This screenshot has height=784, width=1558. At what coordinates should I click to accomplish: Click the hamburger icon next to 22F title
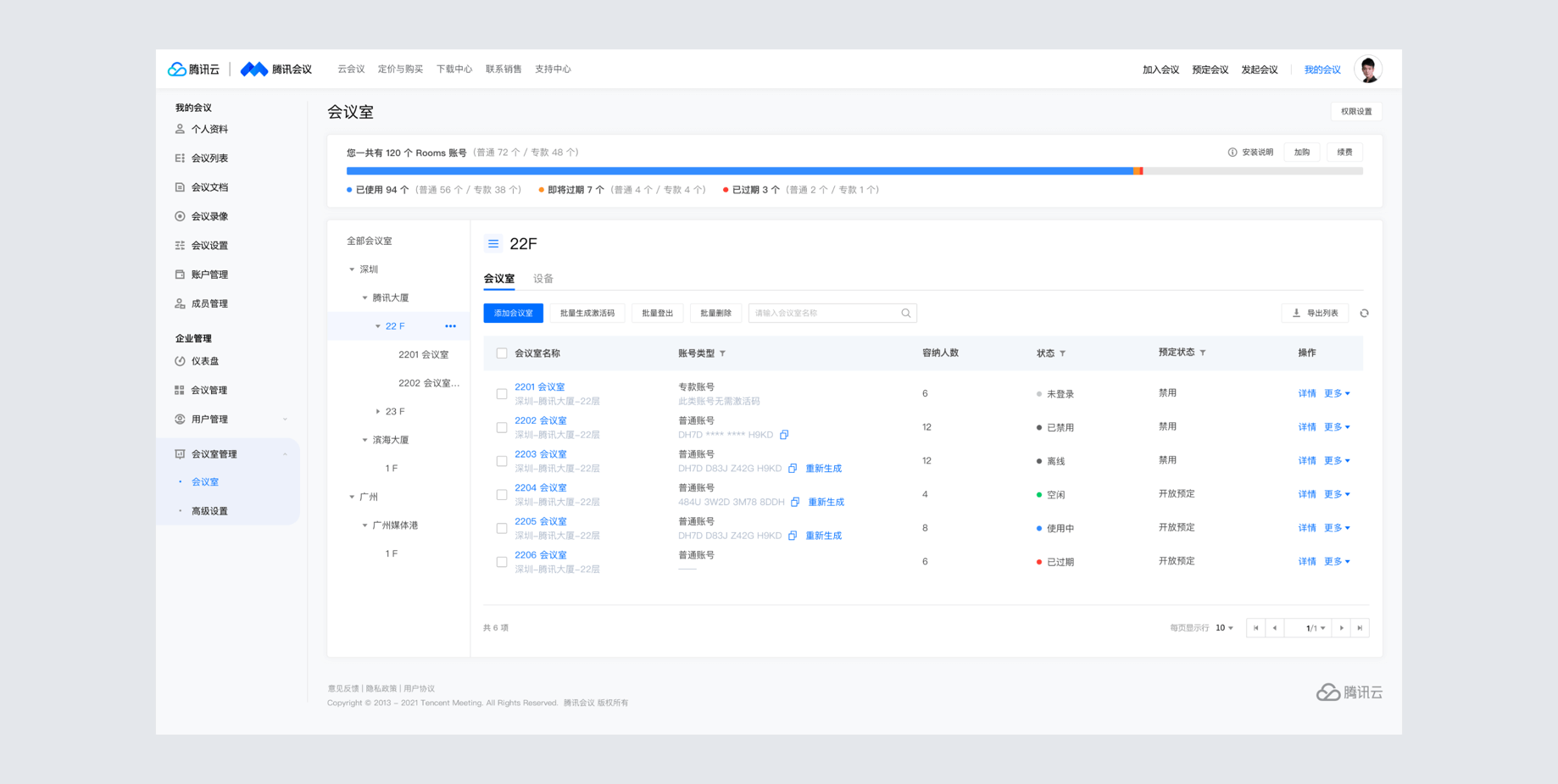[493, 244]
